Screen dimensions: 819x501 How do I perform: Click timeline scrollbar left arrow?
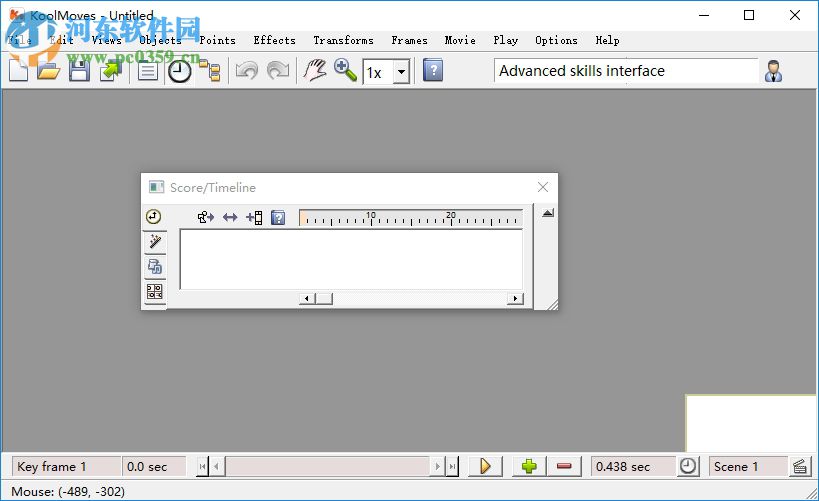pos(307,298)
